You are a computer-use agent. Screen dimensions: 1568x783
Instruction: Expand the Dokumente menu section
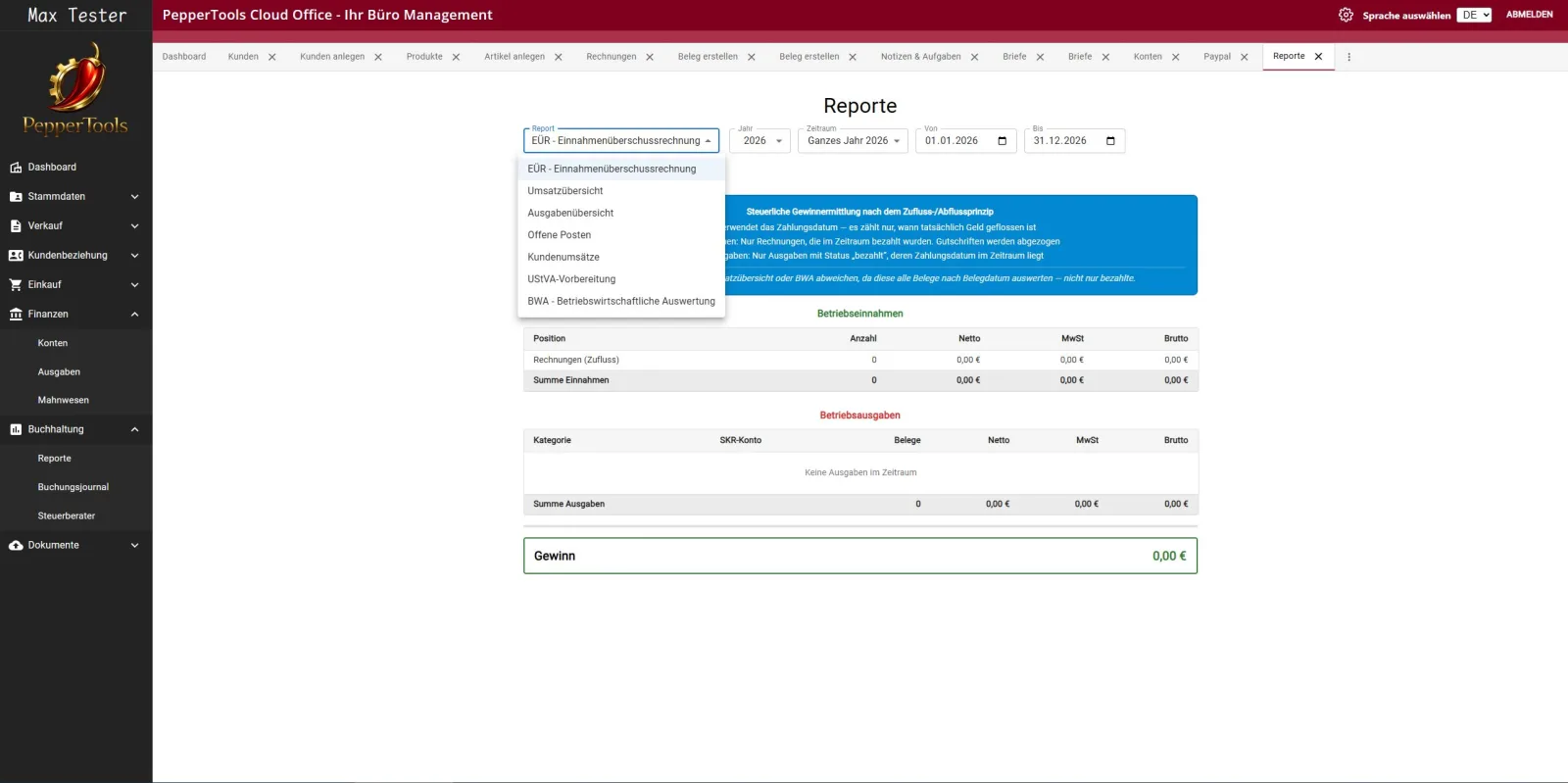click(x=134, y=545)
